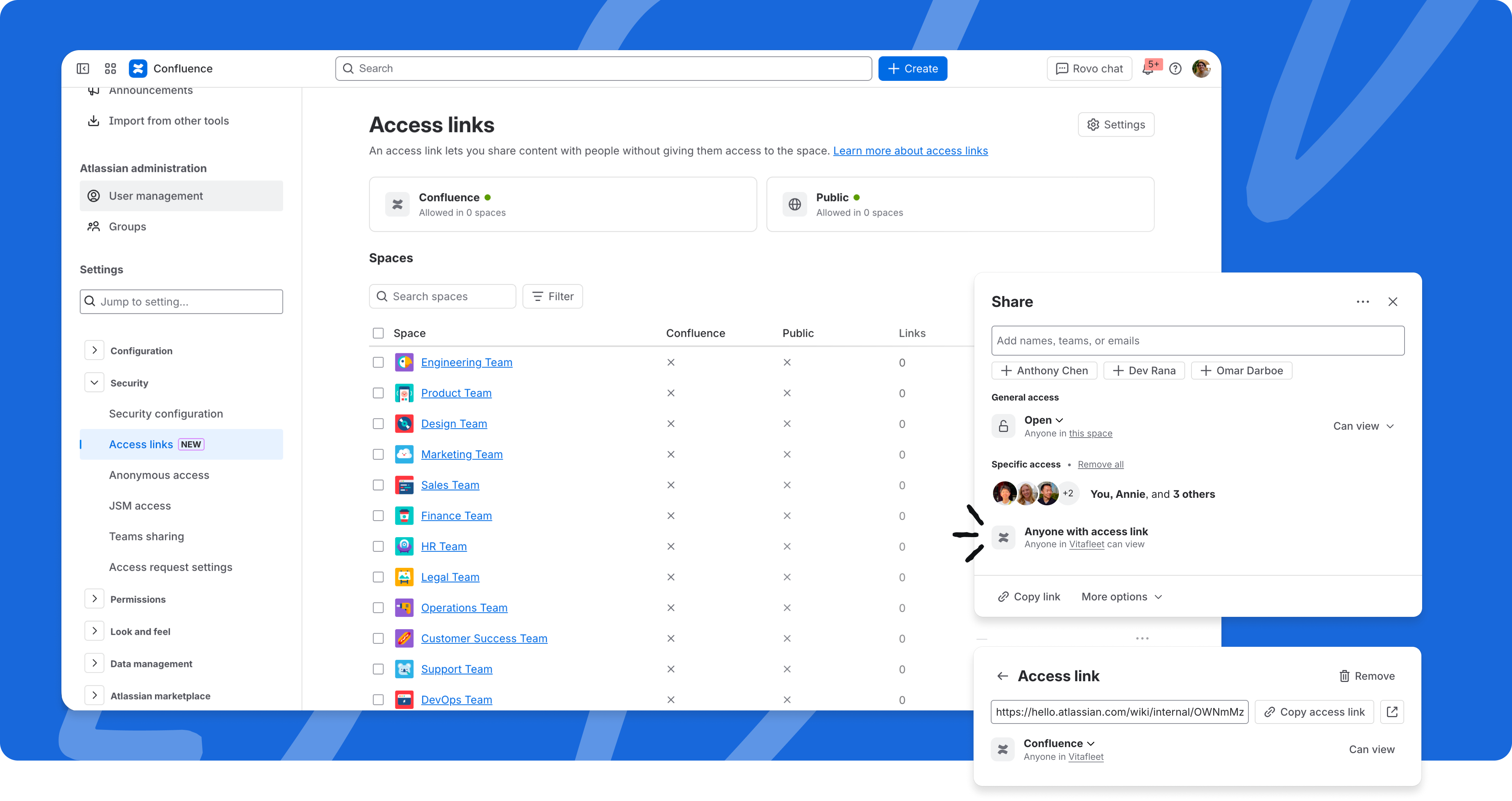Screen dimensions: 1512x801
Task: Open Can view dropdown in General access
Action: point(1363,426)
